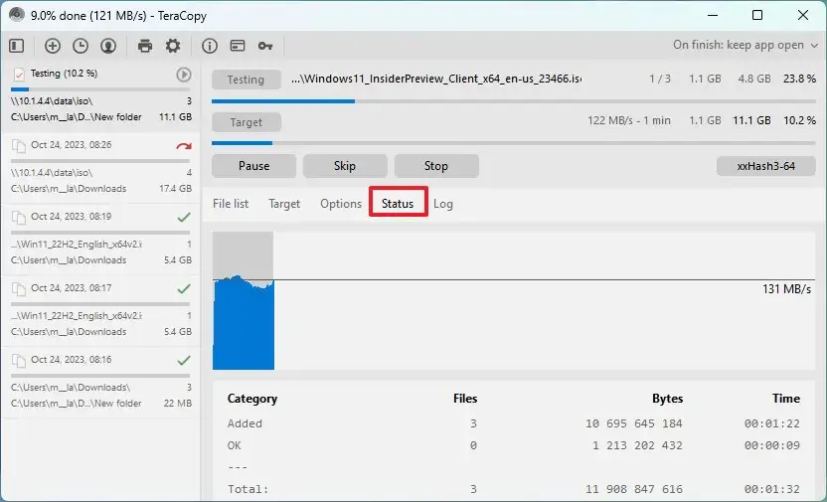Screen dimensions: 827x502
Task: Maximize the TeraCopy window
Action: (x=757, y=15)
